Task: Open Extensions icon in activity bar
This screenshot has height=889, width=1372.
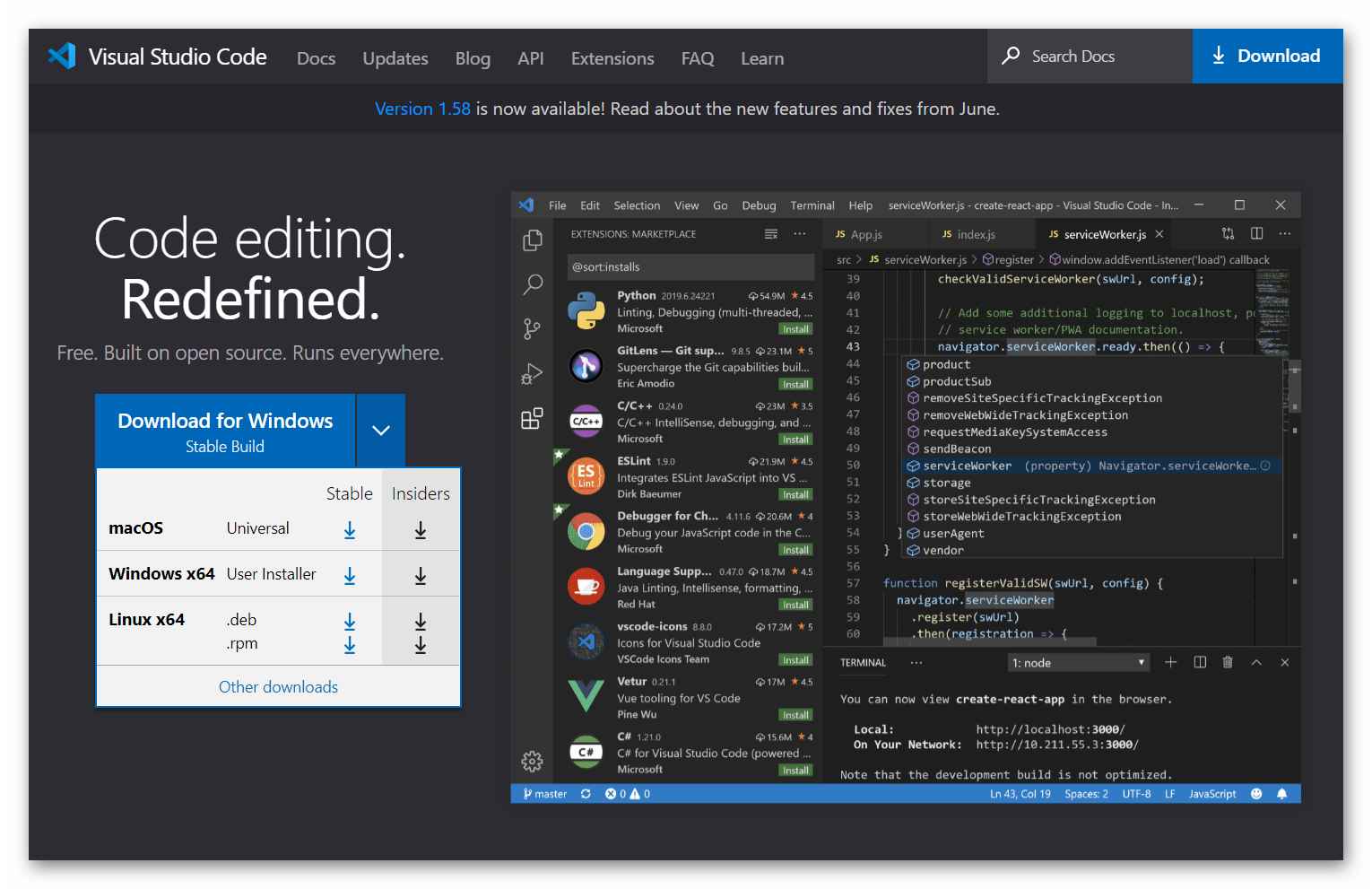Action: point(532,418)
